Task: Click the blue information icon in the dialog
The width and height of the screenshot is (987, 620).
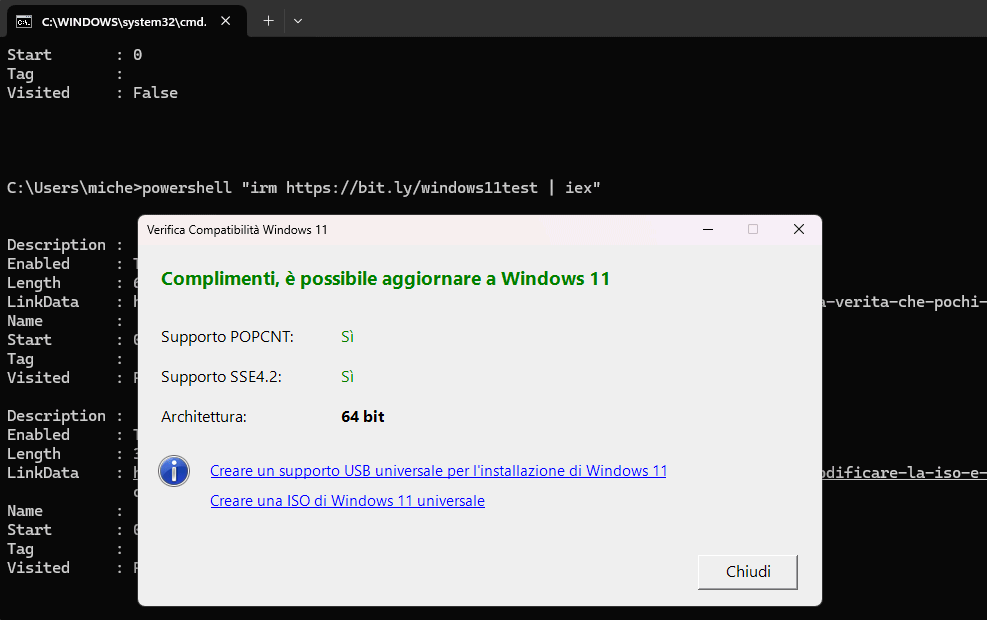Action: (174, 470)
